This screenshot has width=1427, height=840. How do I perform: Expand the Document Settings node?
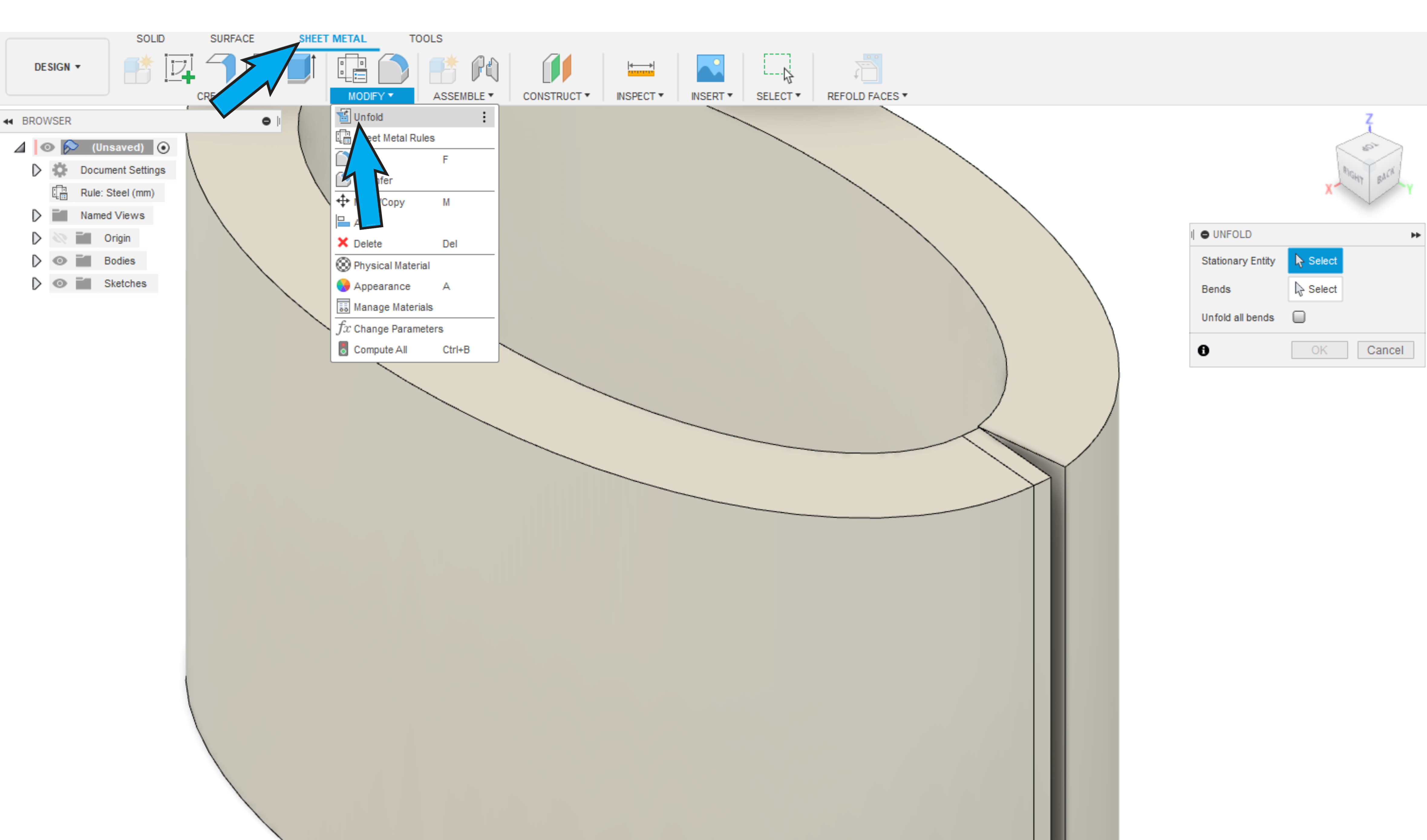(x=36, y=170)
